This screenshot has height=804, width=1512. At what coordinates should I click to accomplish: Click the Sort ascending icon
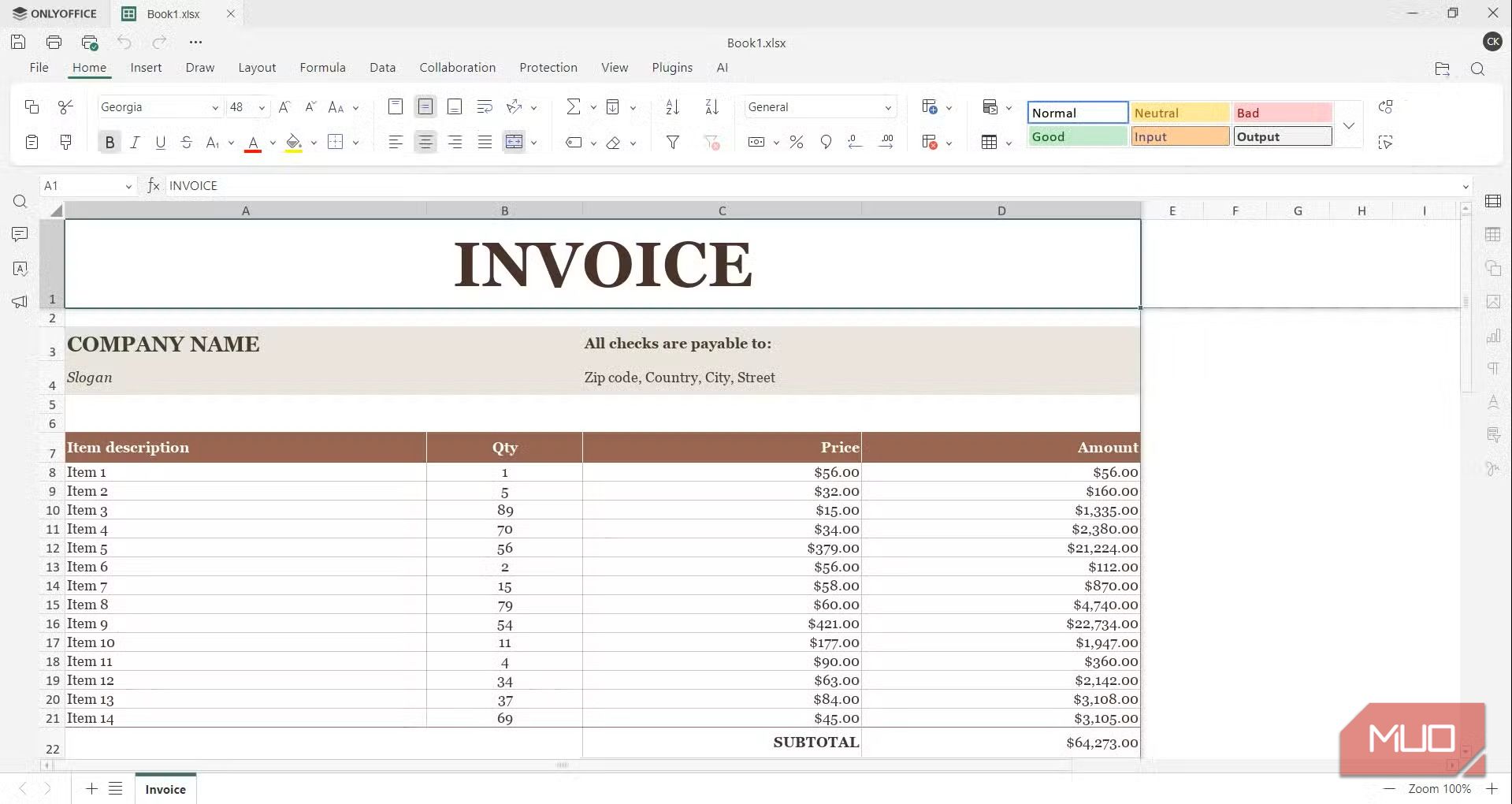[673, 107]
